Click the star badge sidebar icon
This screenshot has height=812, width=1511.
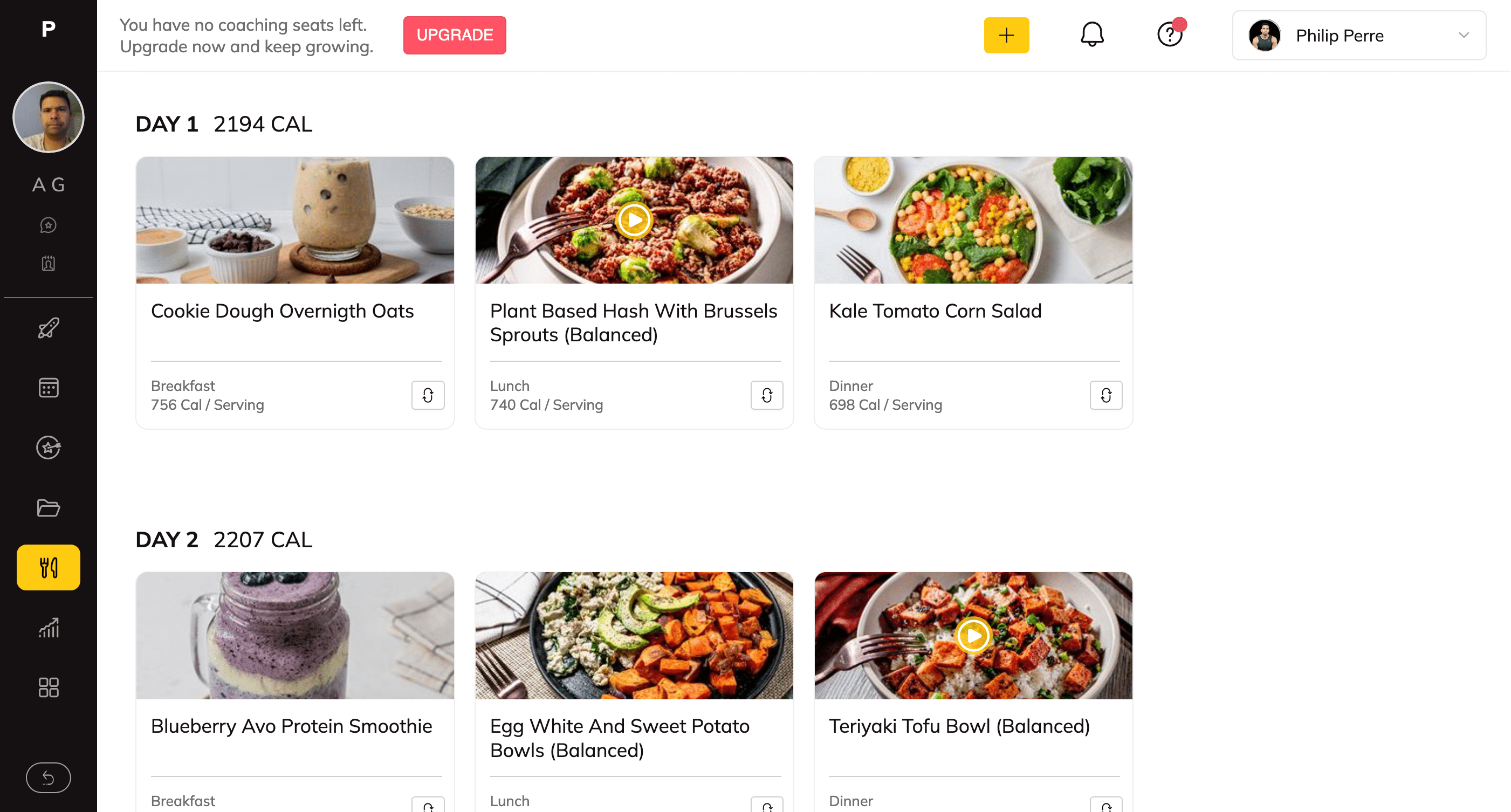tap(48, 448)
